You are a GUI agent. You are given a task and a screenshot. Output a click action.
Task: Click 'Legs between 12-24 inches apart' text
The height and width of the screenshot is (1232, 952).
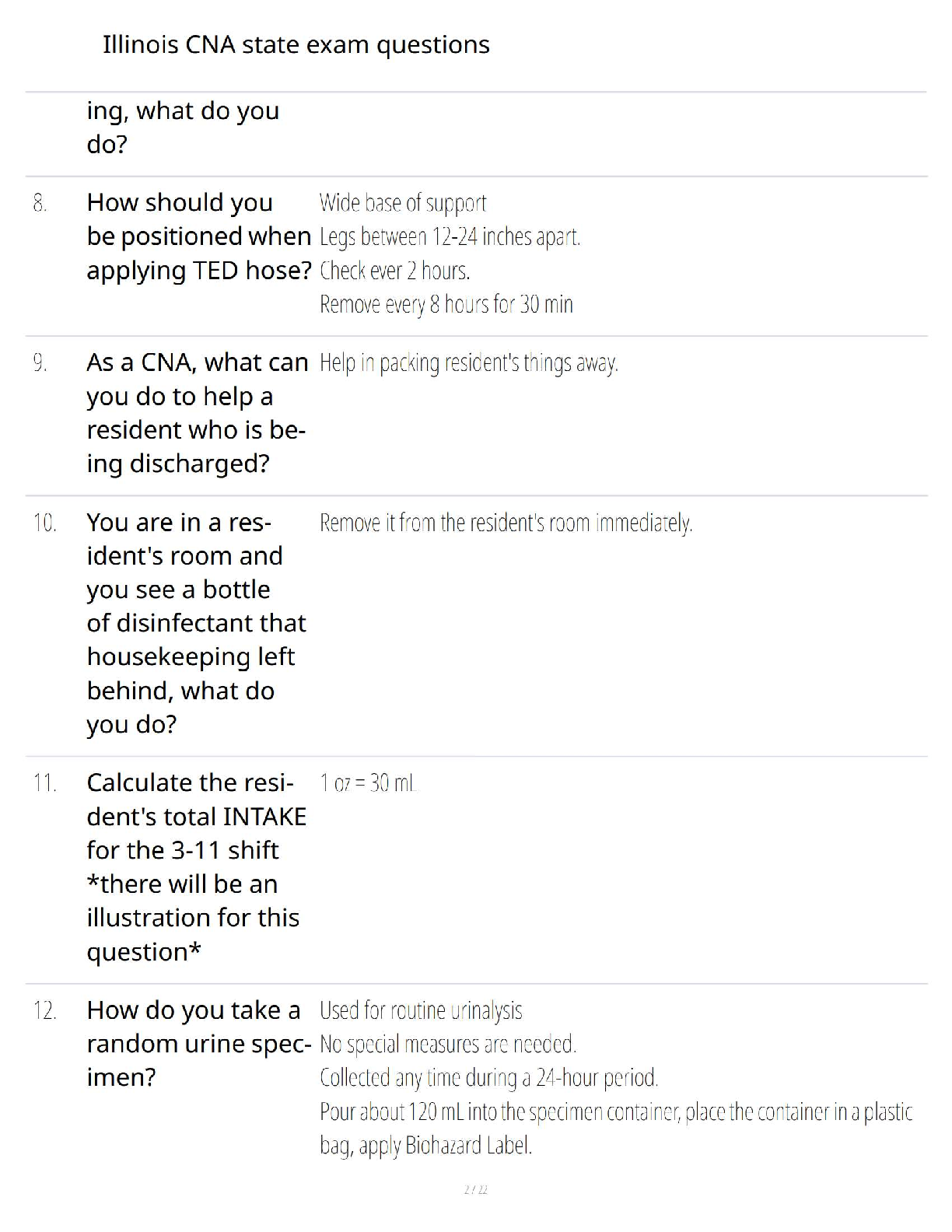point(450,237)
